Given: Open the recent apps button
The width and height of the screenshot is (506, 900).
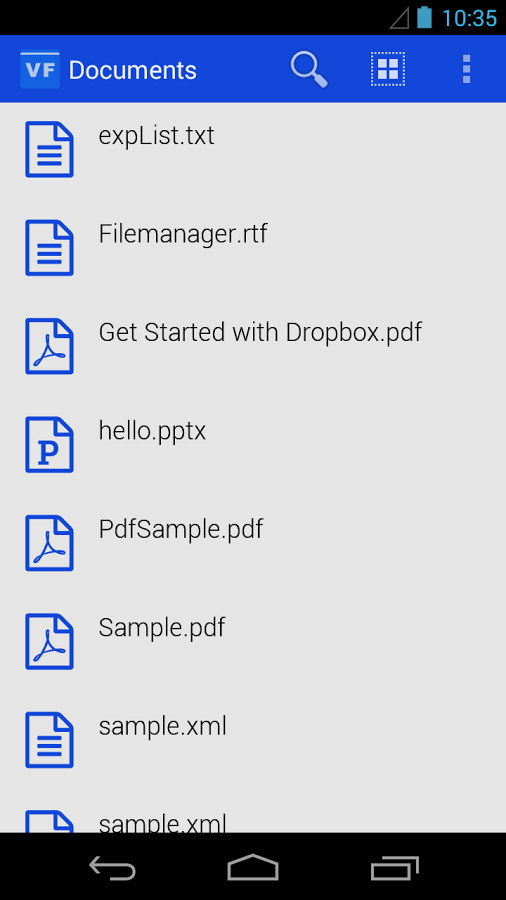Looking at the screenshot, I should 394,868.
